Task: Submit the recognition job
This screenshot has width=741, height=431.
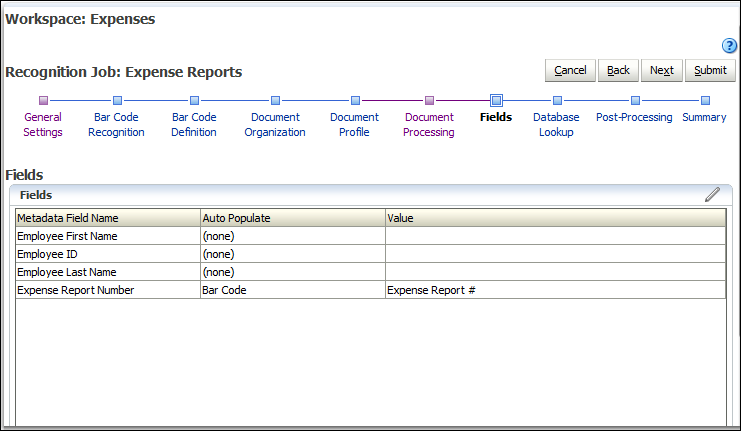Action: click(710, 70)
